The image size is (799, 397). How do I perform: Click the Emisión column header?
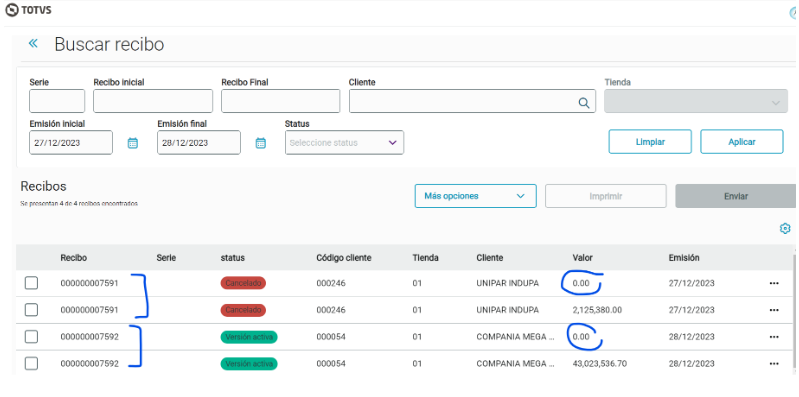click(x=684, y=258)
